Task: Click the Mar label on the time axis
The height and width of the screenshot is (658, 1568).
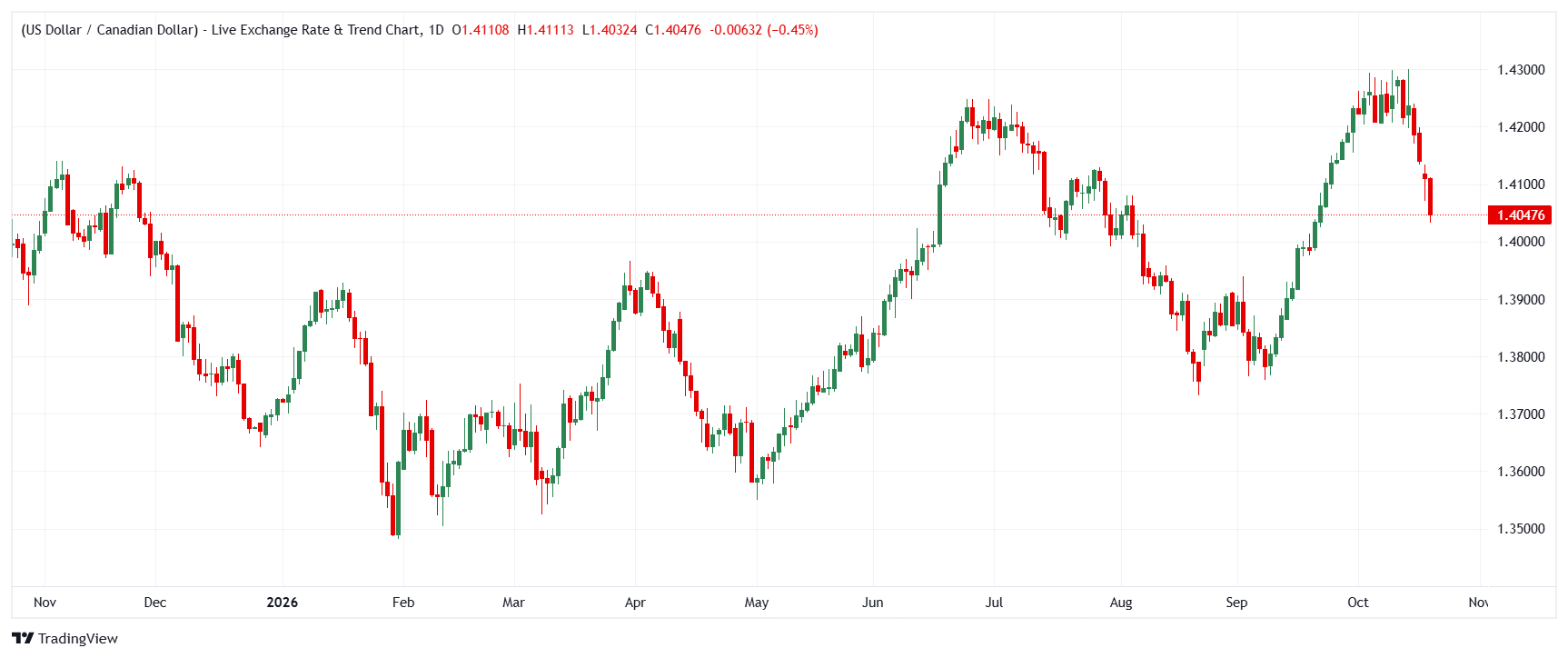Action: click(513, 603)
